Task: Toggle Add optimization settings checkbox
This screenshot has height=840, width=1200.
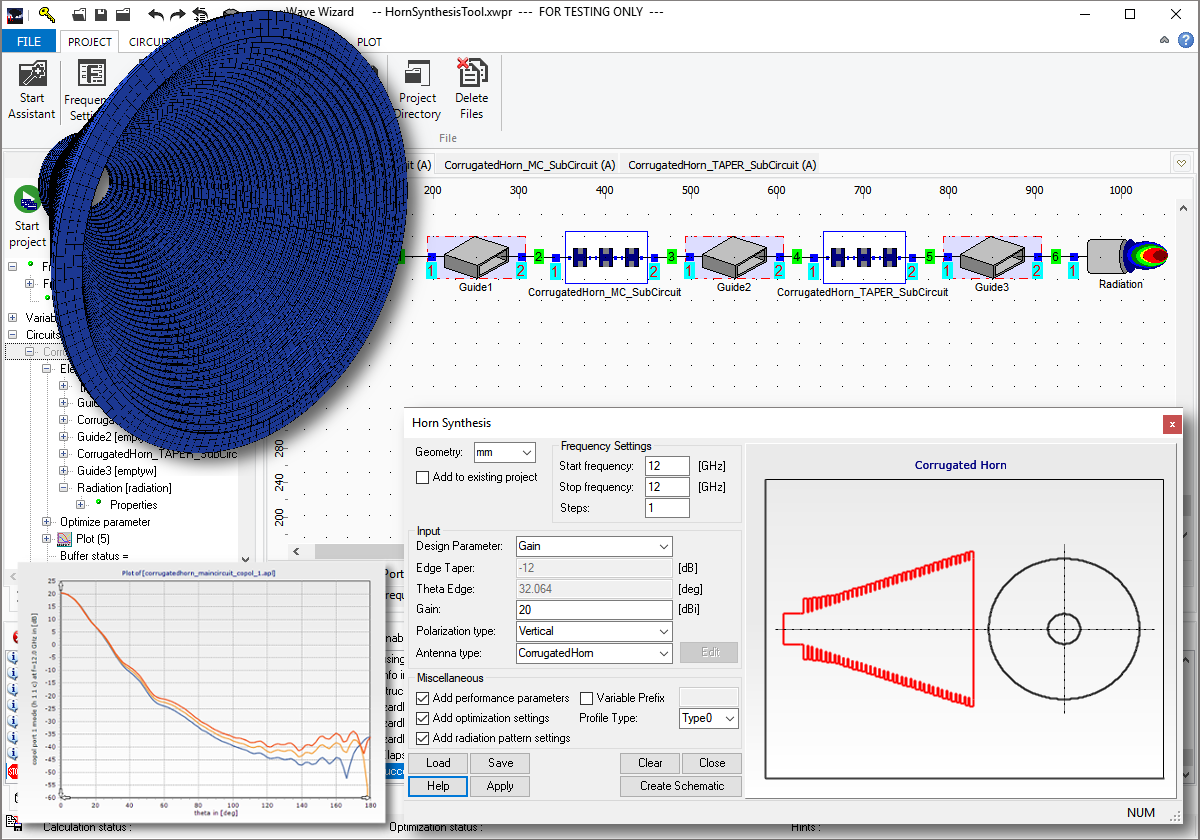Action: pos(423,718)
